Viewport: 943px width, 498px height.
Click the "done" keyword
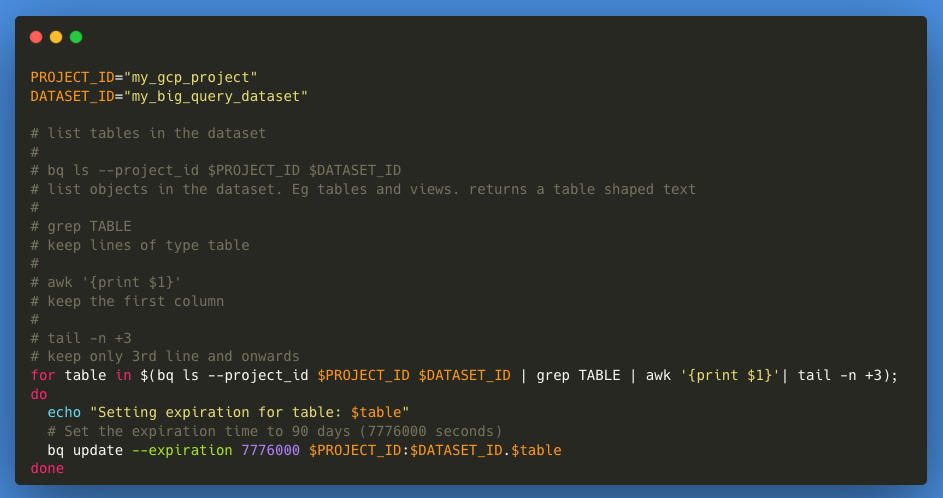coord(47,468)
